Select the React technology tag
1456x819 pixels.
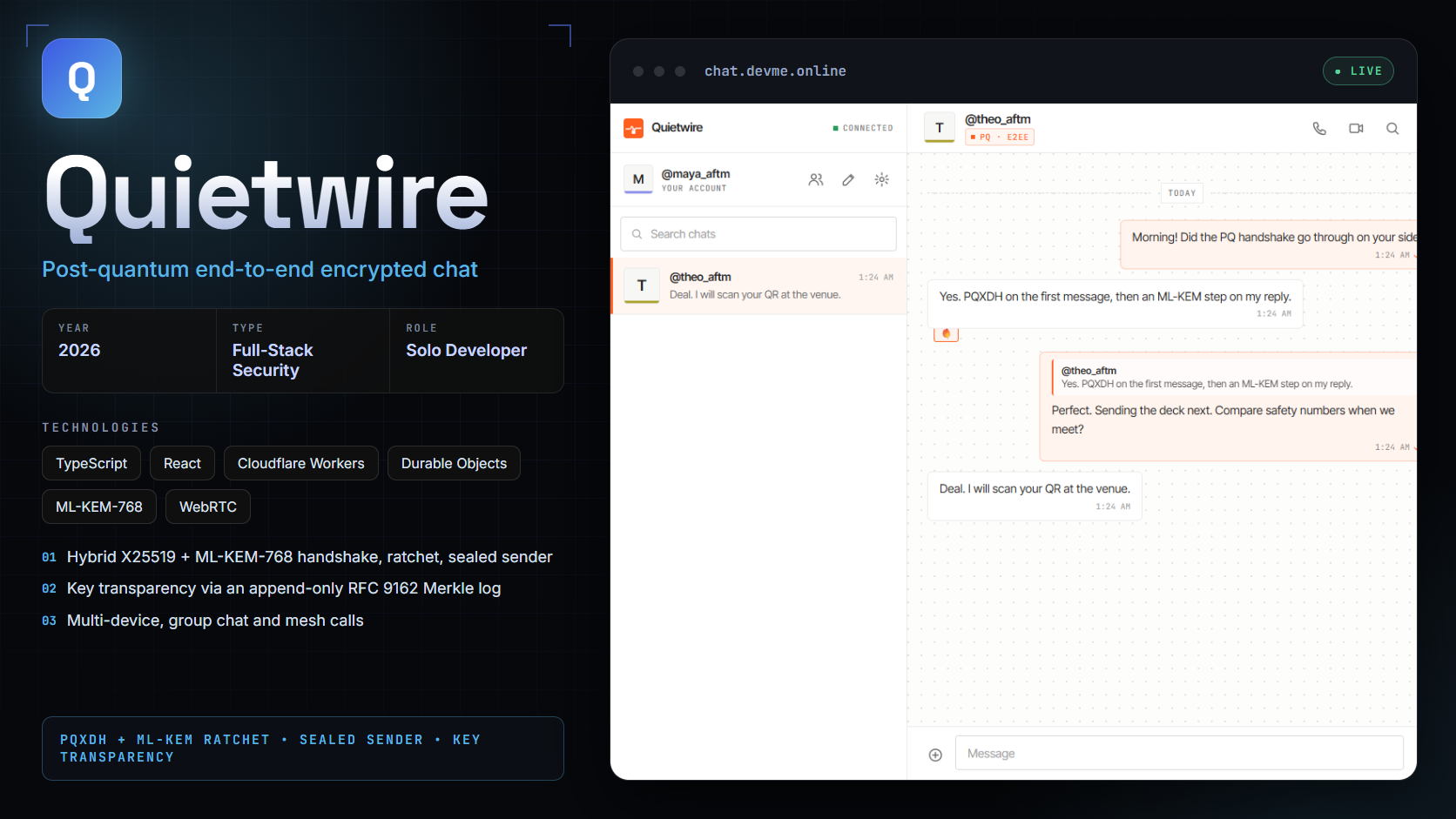click(182, 463)
